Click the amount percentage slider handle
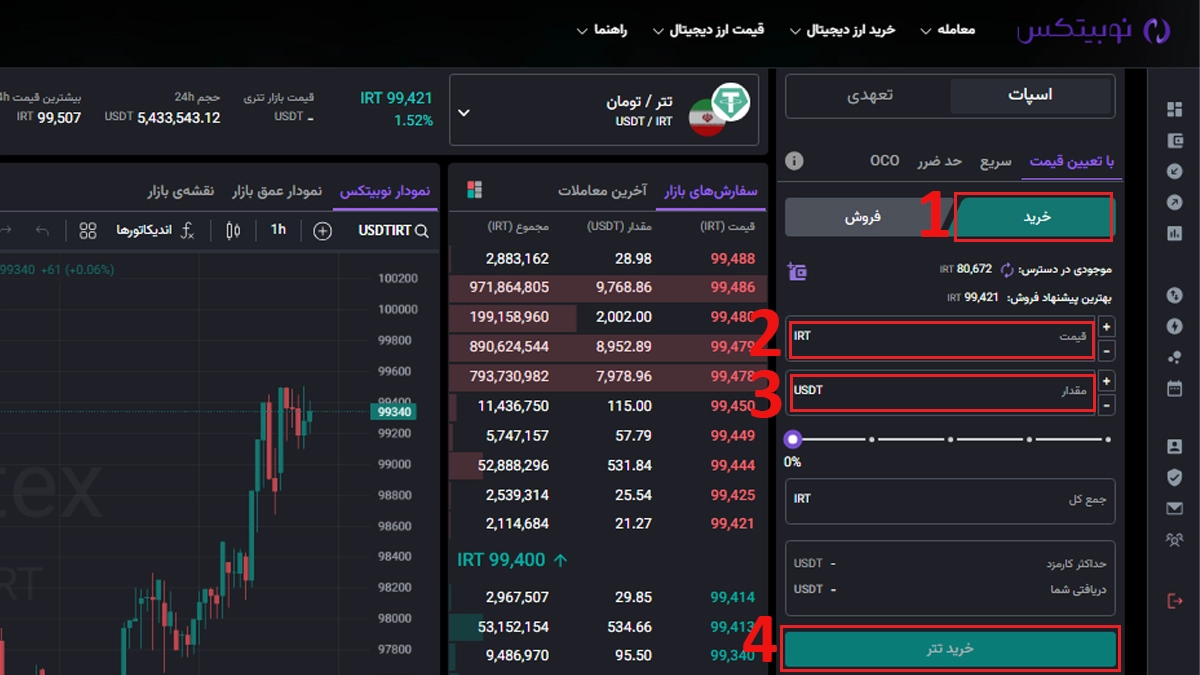This screenshot has width=1200, height=675. point(793,439)
